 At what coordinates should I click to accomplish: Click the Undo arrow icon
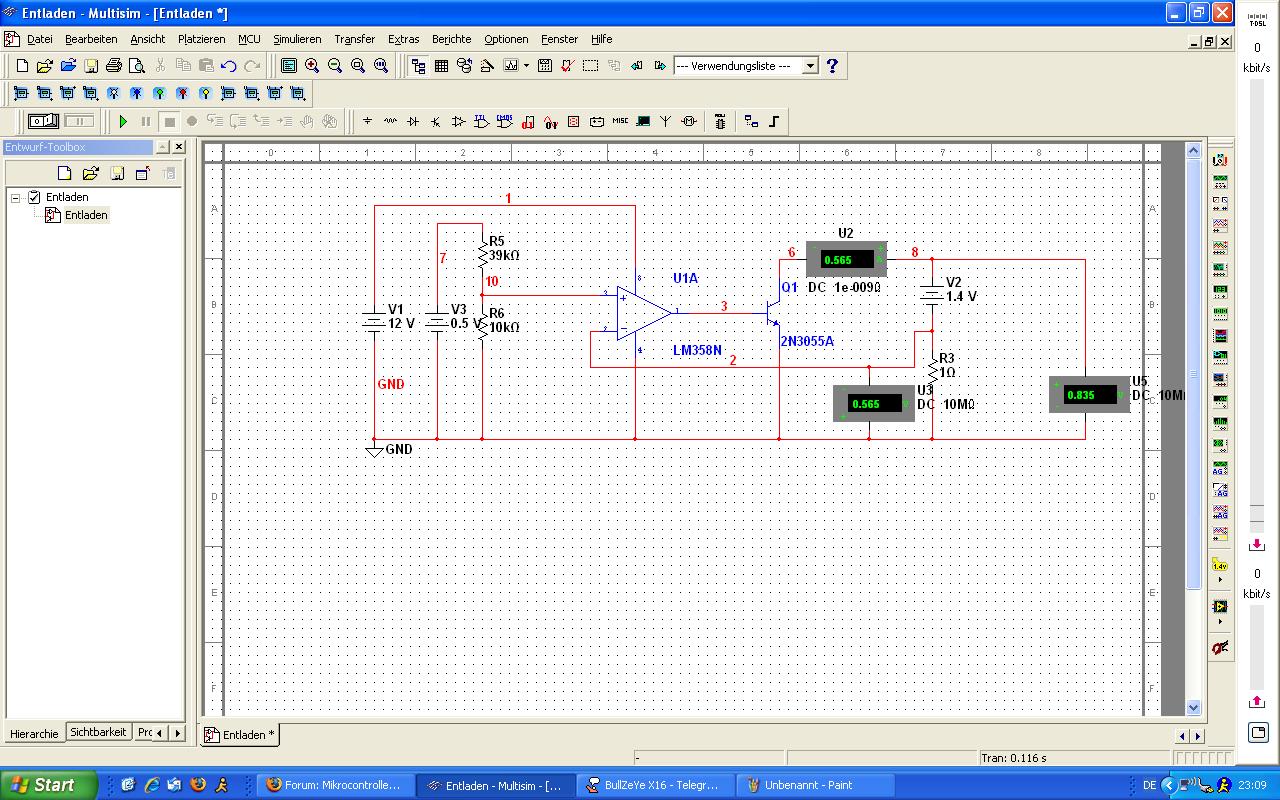(229, 66)
